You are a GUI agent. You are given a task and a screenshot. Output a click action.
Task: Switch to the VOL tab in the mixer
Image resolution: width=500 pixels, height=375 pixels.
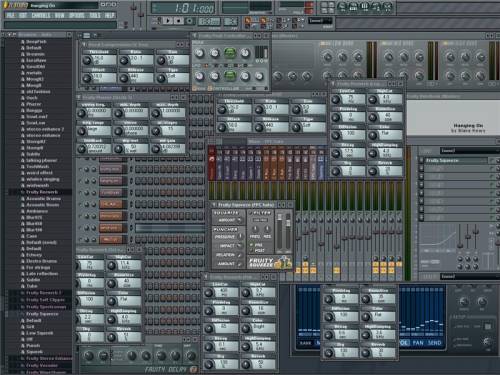tap(404, 343)
